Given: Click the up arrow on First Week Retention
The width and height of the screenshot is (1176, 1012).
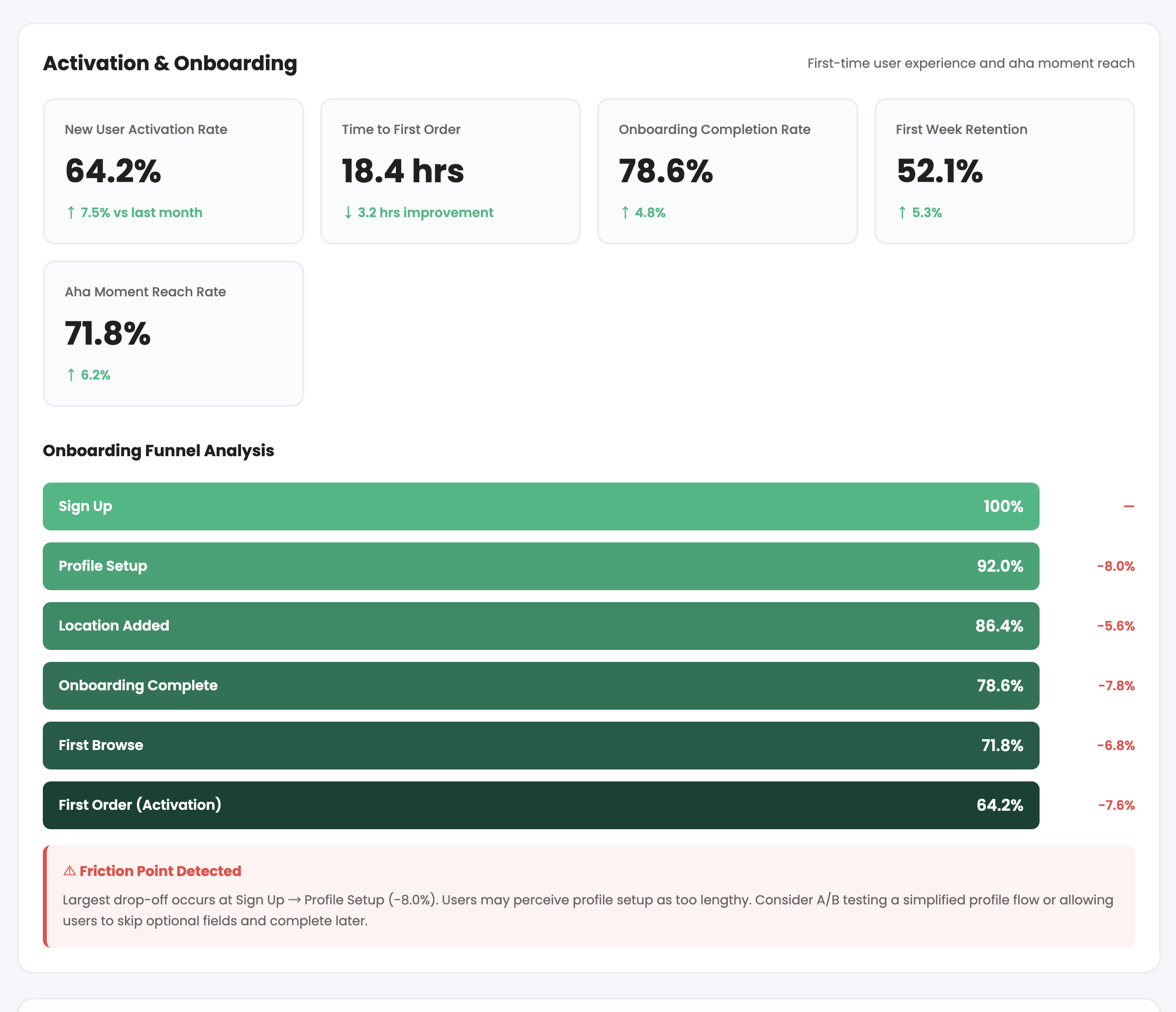Looking at the screenshot, I should point(902,212).
